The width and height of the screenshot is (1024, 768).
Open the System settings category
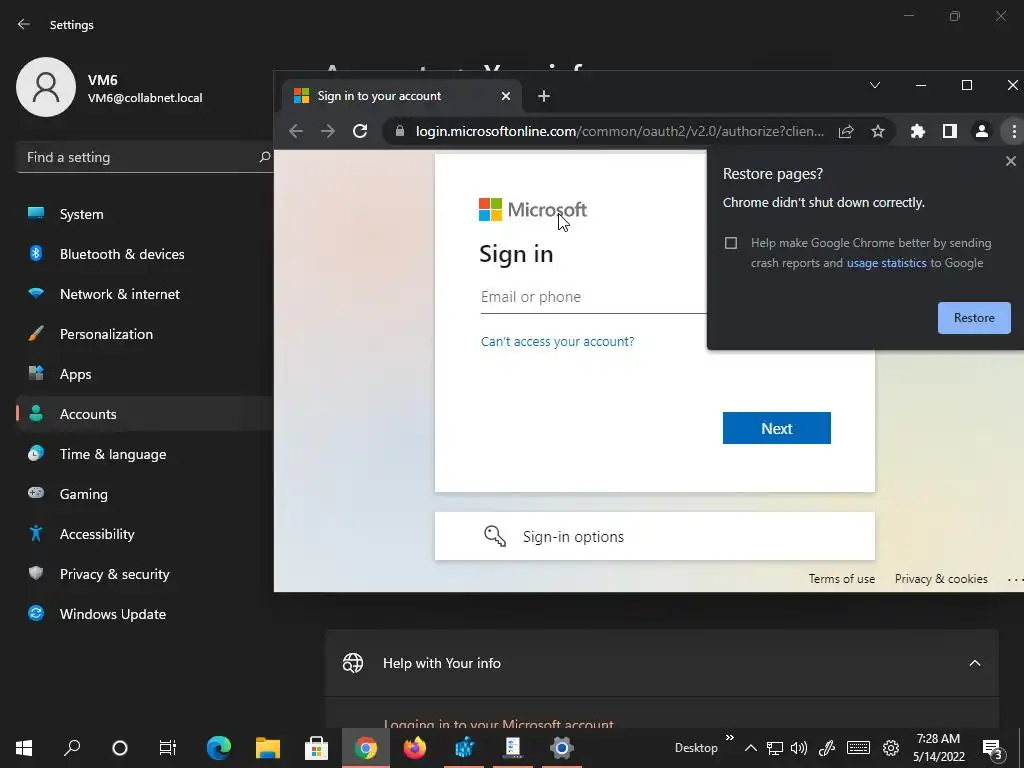[x=144, y=214]
